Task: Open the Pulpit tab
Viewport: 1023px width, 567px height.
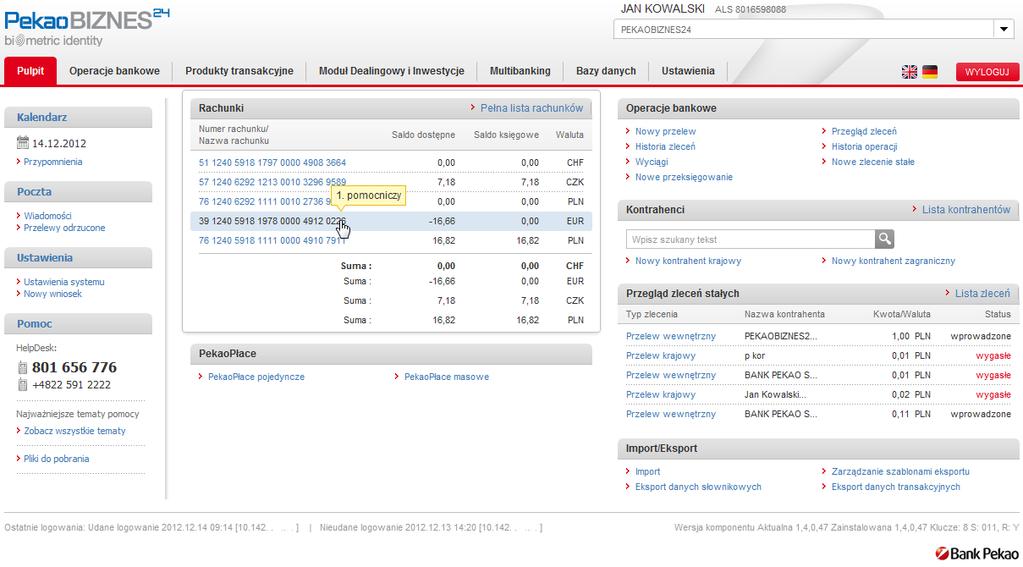Action: pyautogui.click(x=31, y=71)
